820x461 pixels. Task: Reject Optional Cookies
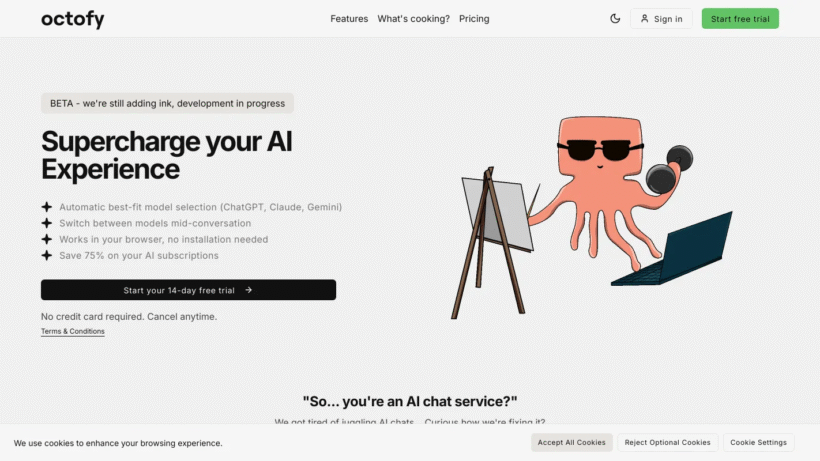667,442
